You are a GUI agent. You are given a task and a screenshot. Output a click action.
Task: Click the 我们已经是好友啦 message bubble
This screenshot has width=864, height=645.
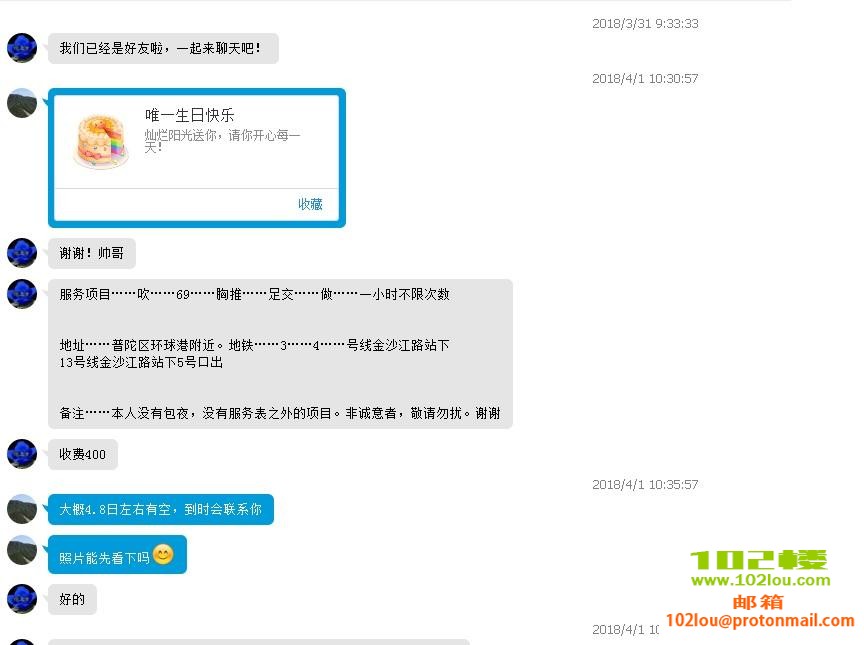pos(163,48)
